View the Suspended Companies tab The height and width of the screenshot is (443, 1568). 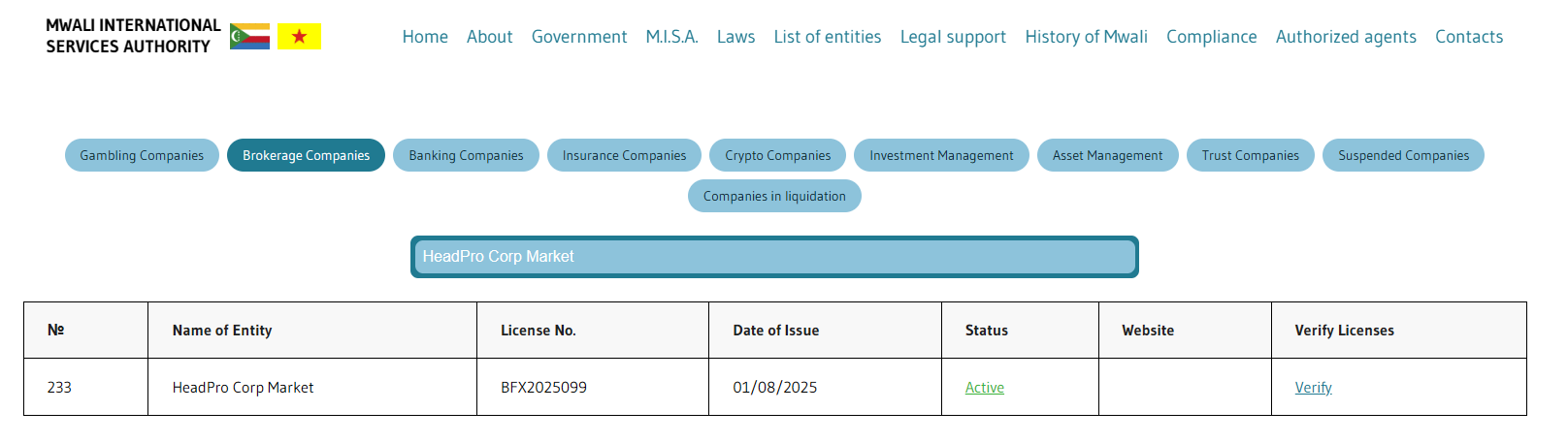click(1402, 155)
